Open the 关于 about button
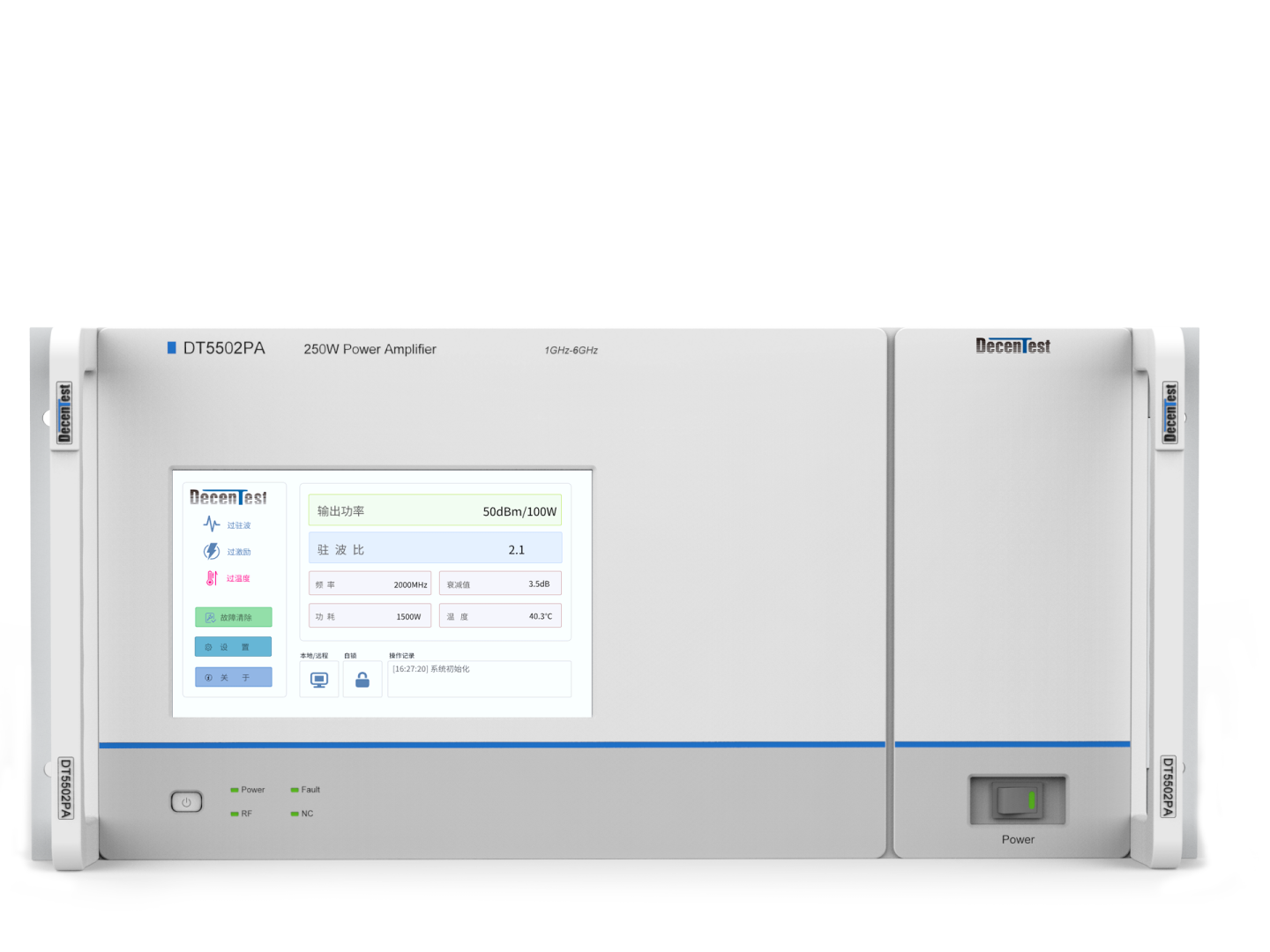Image resolution: width=1270 pixels, height=952 pixels. (x=234, y=677)
